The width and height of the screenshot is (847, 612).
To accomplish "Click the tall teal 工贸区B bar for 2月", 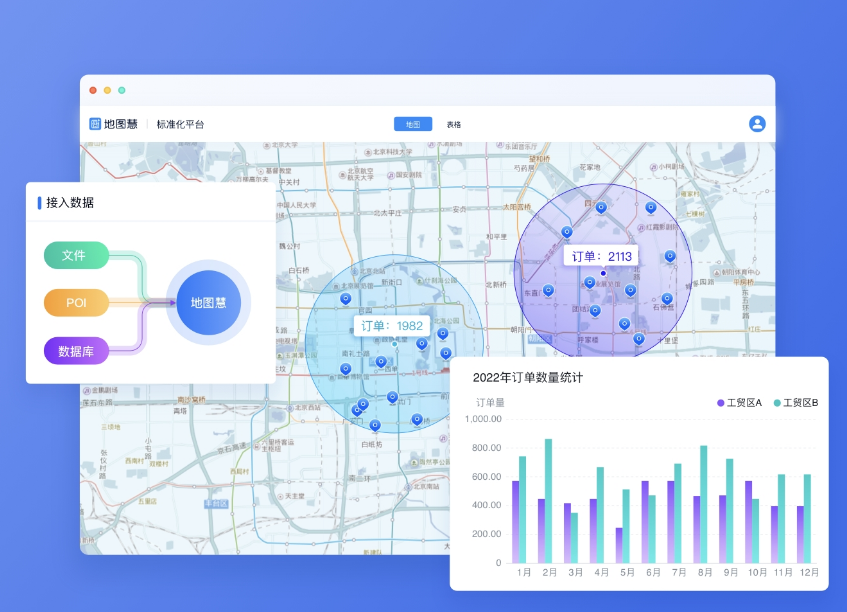I will coord(548,501).
